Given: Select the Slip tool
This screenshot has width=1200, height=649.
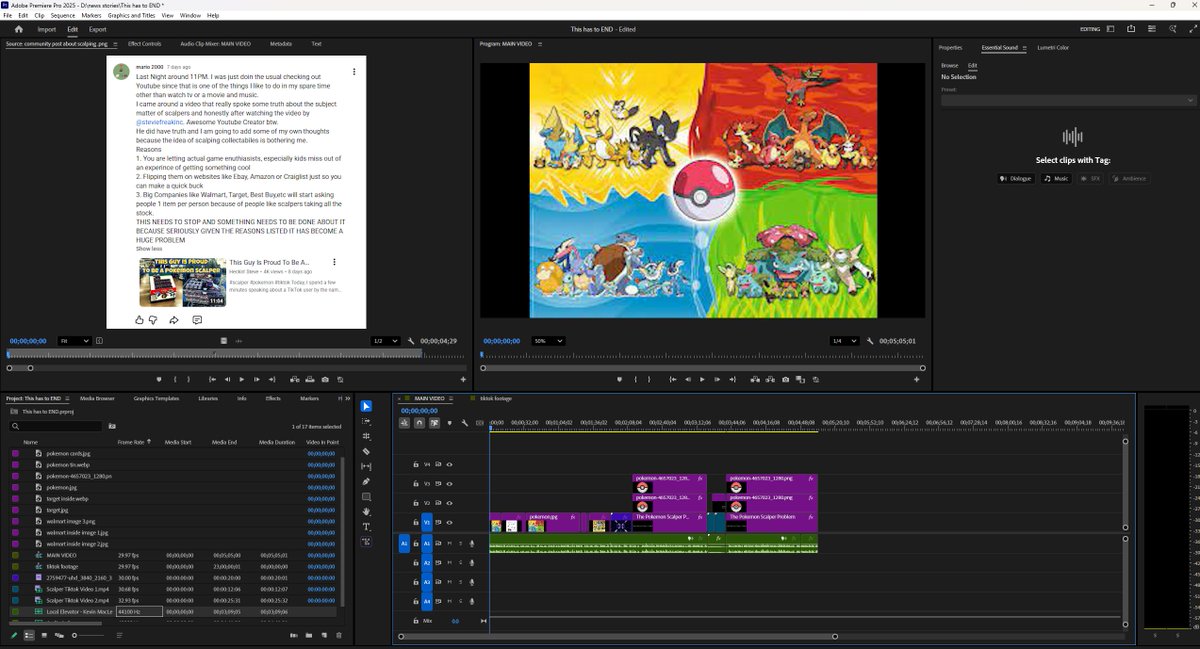Looking at the screenshot, I should [x=366, y=466].
